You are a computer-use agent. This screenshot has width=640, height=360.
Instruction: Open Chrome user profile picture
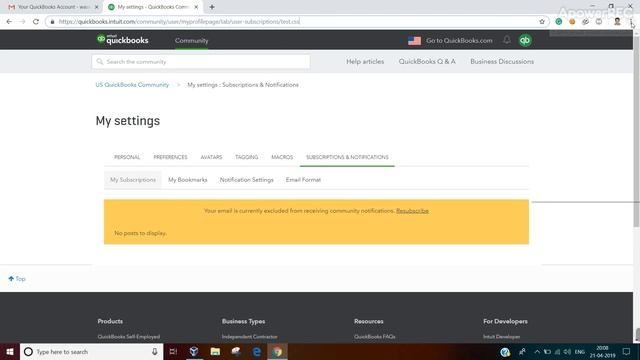(x=617, y=22)
